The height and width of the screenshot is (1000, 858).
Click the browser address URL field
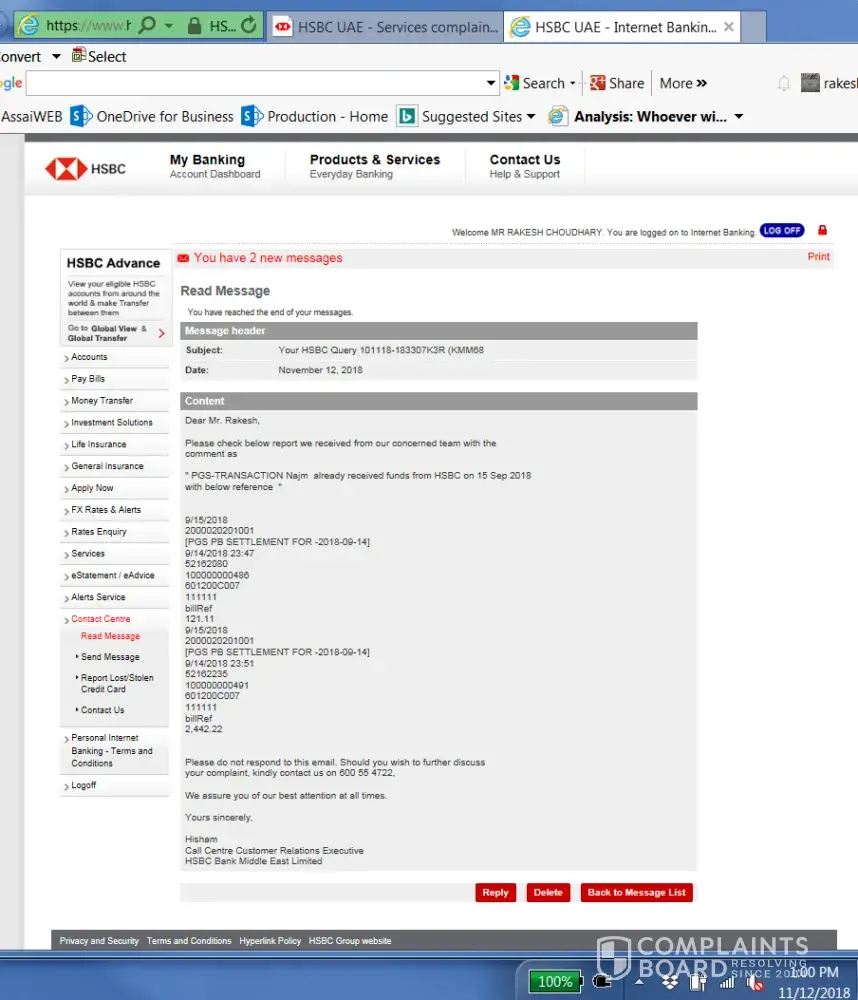88,26
